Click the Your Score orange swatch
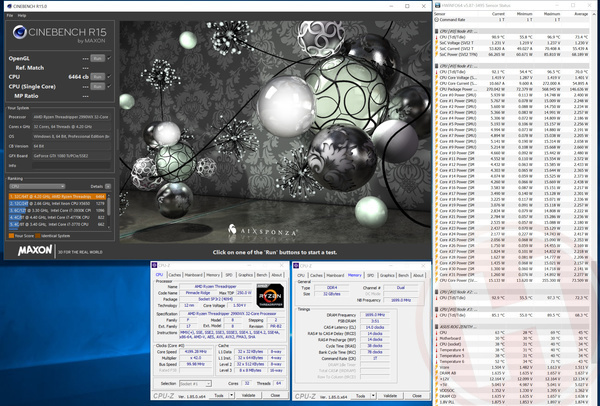This screenshot has height=406, width=600. click(11, 236)
